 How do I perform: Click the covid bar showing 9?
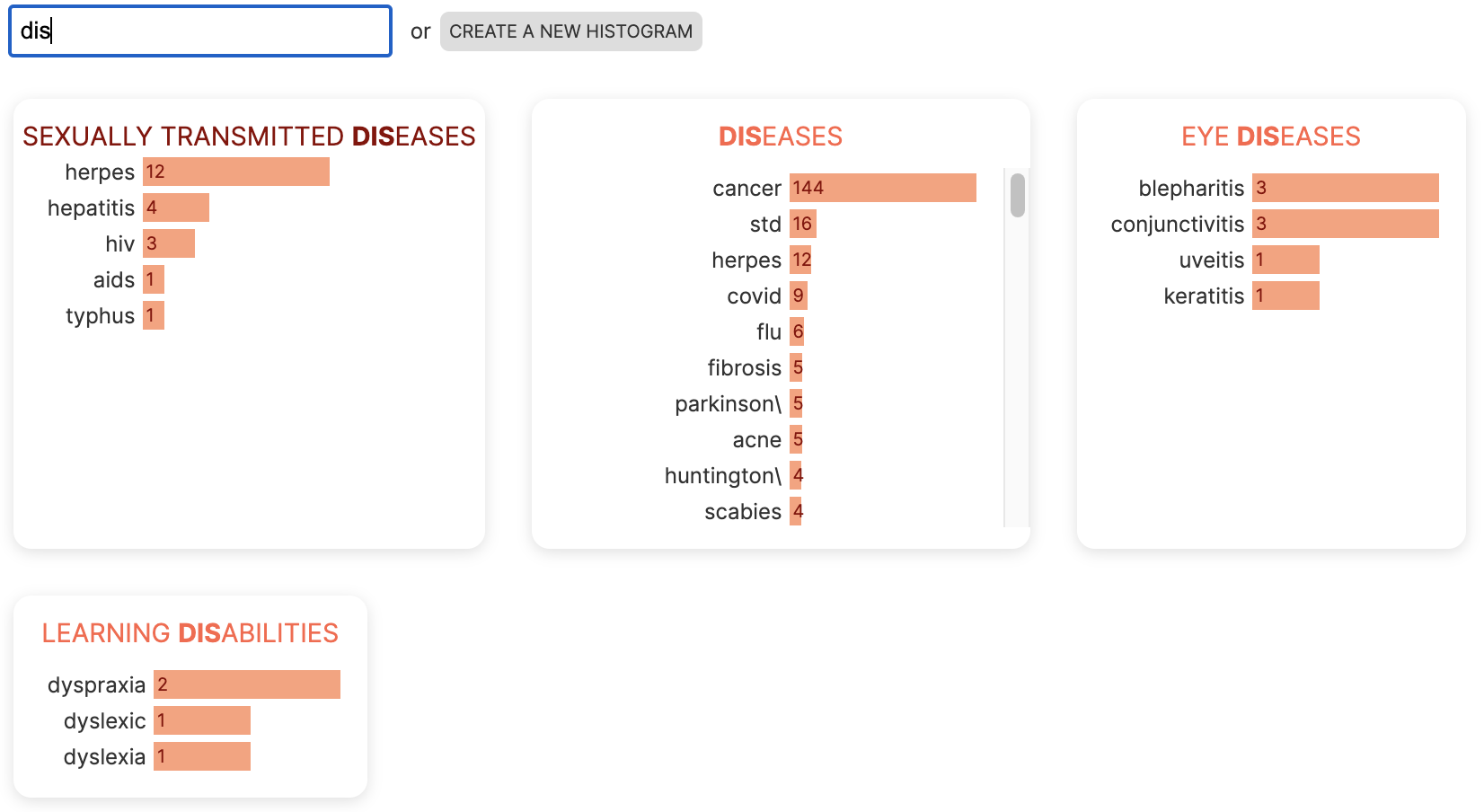(799, 296)
